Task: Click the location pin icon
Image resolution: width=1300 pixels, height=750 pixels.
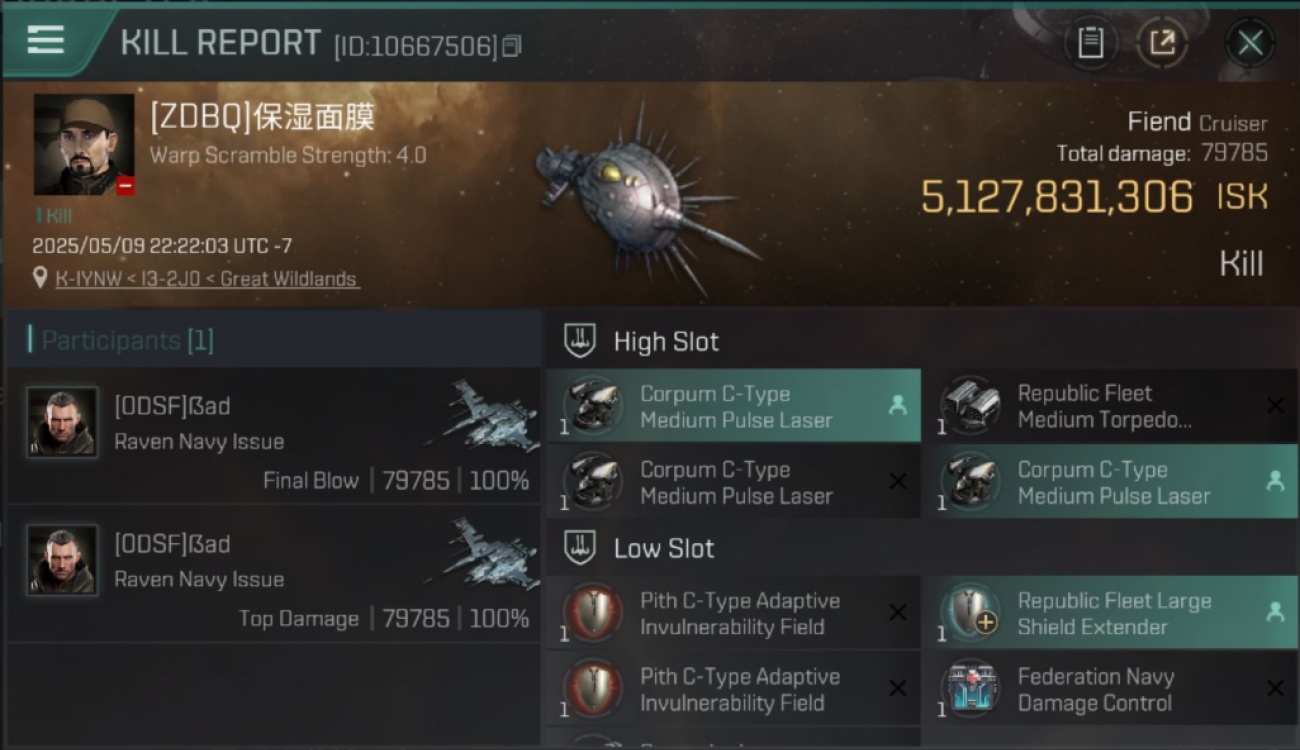Action: click(40, 278)
